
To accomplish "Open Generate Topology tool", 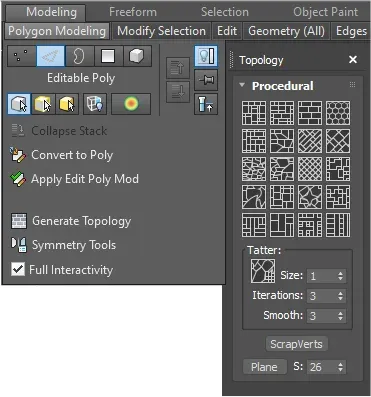I will pyautogui.click(x=71, y=221).
